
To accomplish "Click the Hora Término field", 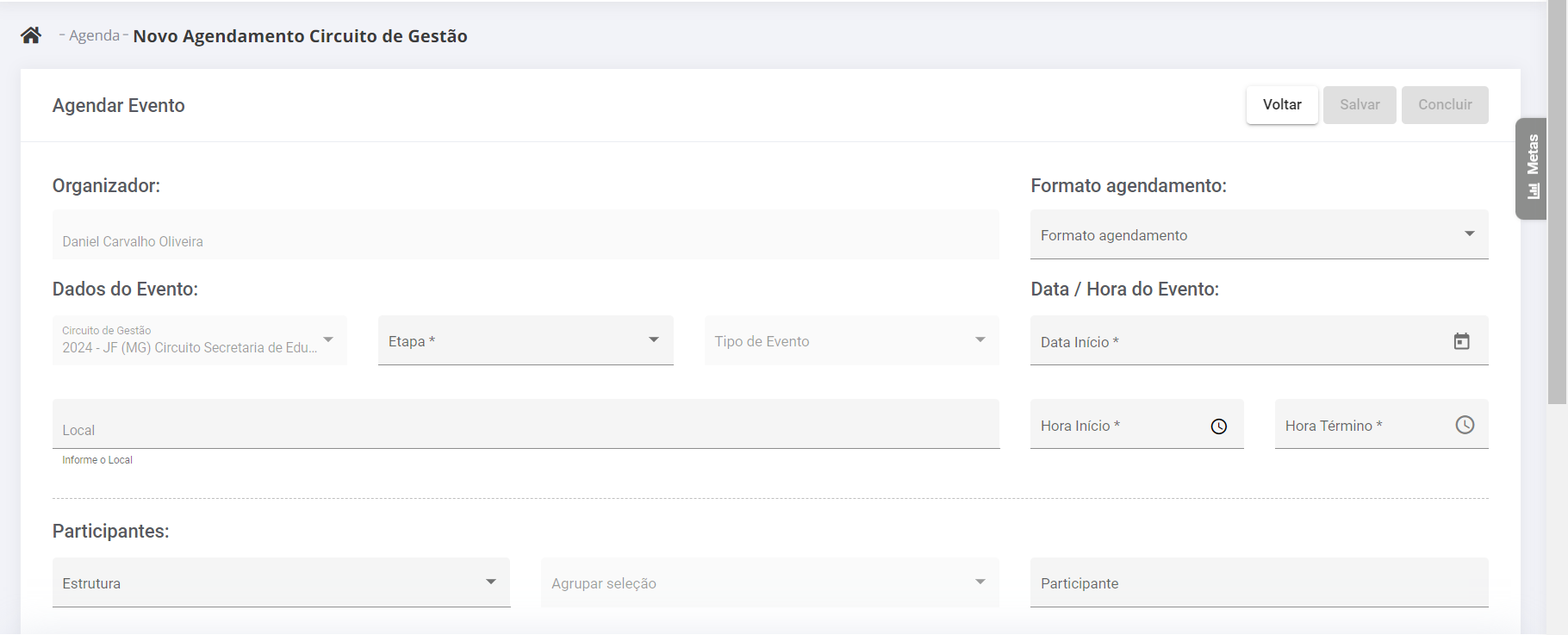I will 1381,424.
